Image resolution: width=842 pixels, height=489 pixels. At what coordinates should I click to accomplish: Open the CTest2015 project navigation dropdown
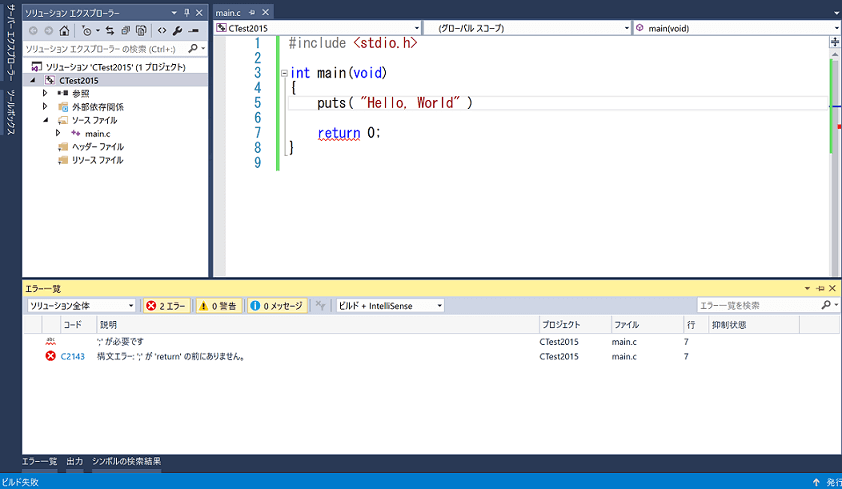[417, 28]
